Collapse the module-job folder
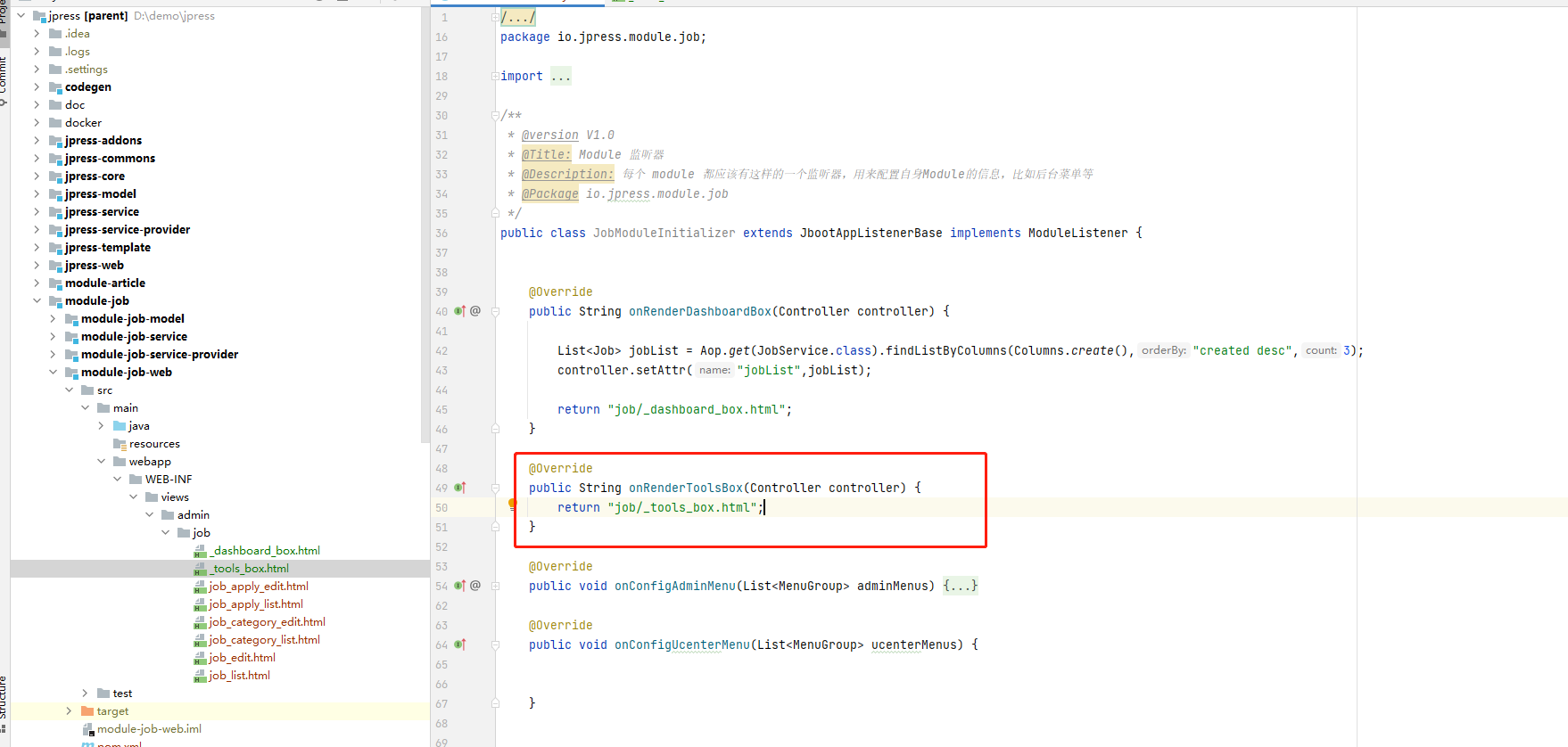 coord(37,301)
